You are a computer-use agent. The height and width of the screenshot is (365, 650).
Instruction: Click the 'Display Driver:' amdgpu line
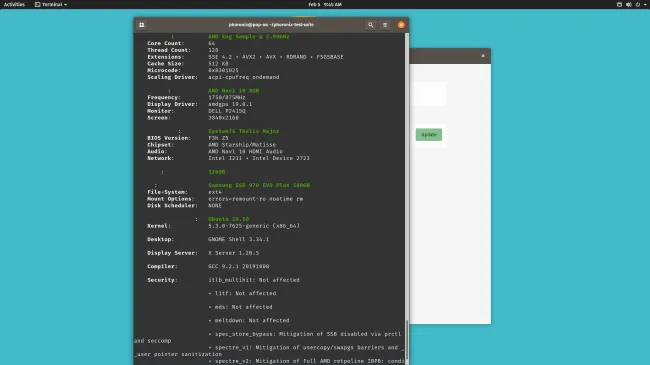[199, 104]
